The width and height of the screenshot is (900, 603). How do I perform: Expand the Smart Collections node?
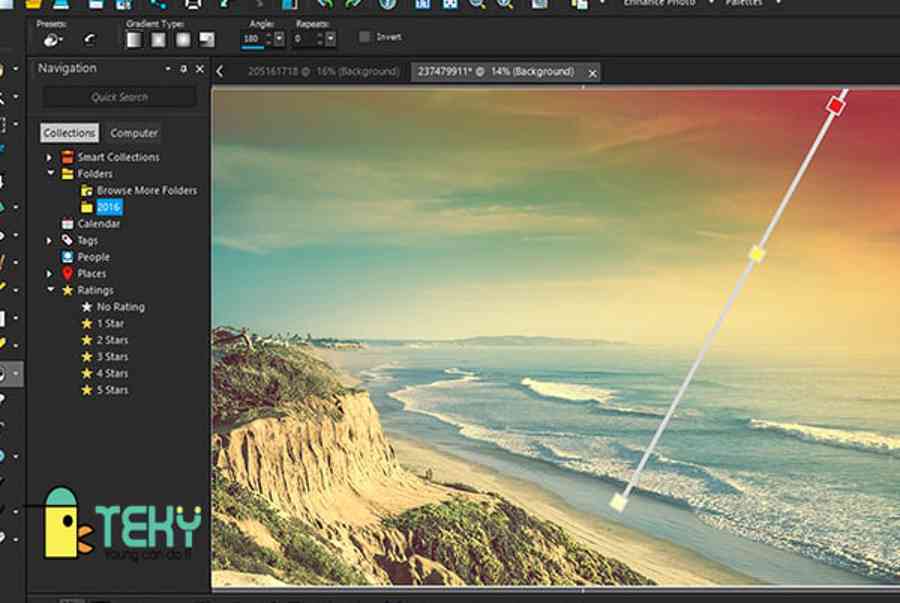point(49,157)
